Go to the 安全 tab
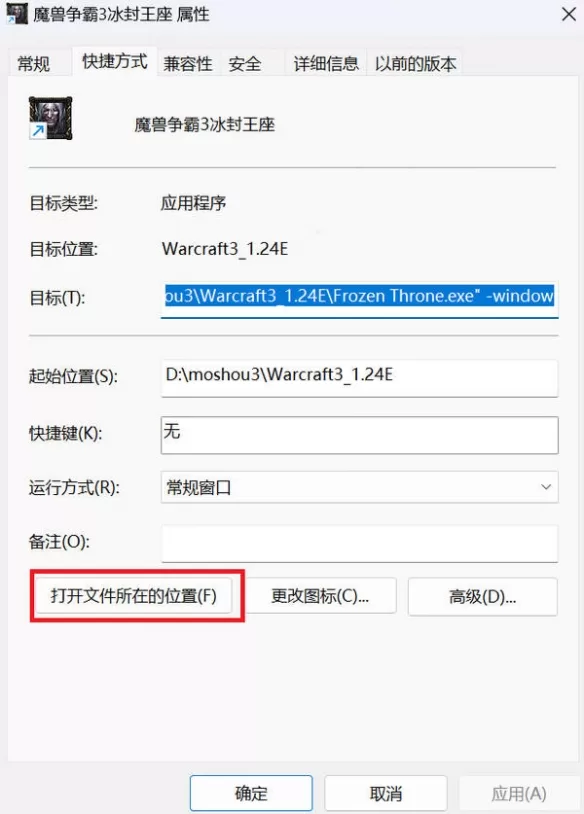584x814 pixels. (245, 63)
